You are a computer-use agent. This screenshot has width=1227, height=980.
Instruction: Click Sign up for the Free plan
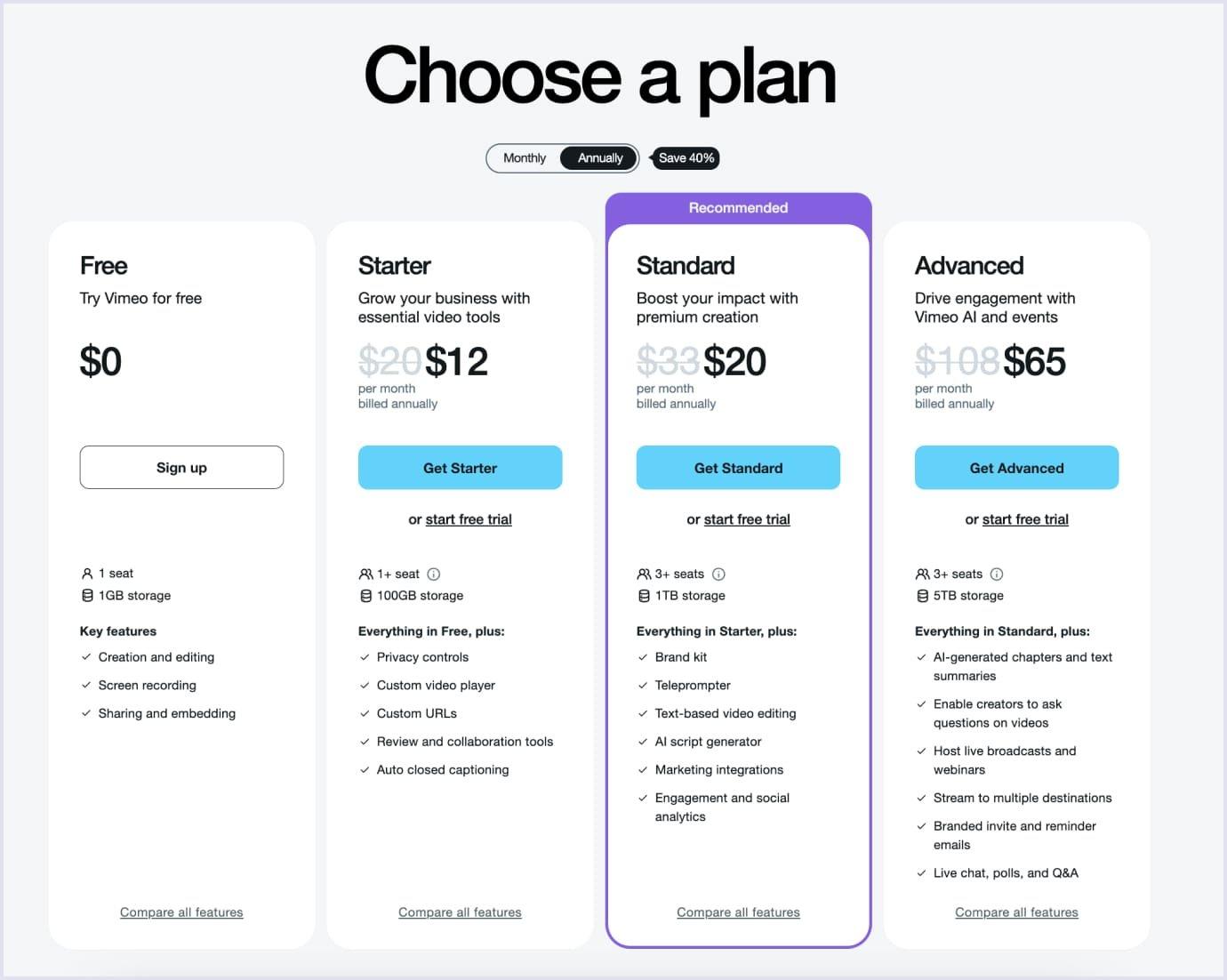(181, 467)
